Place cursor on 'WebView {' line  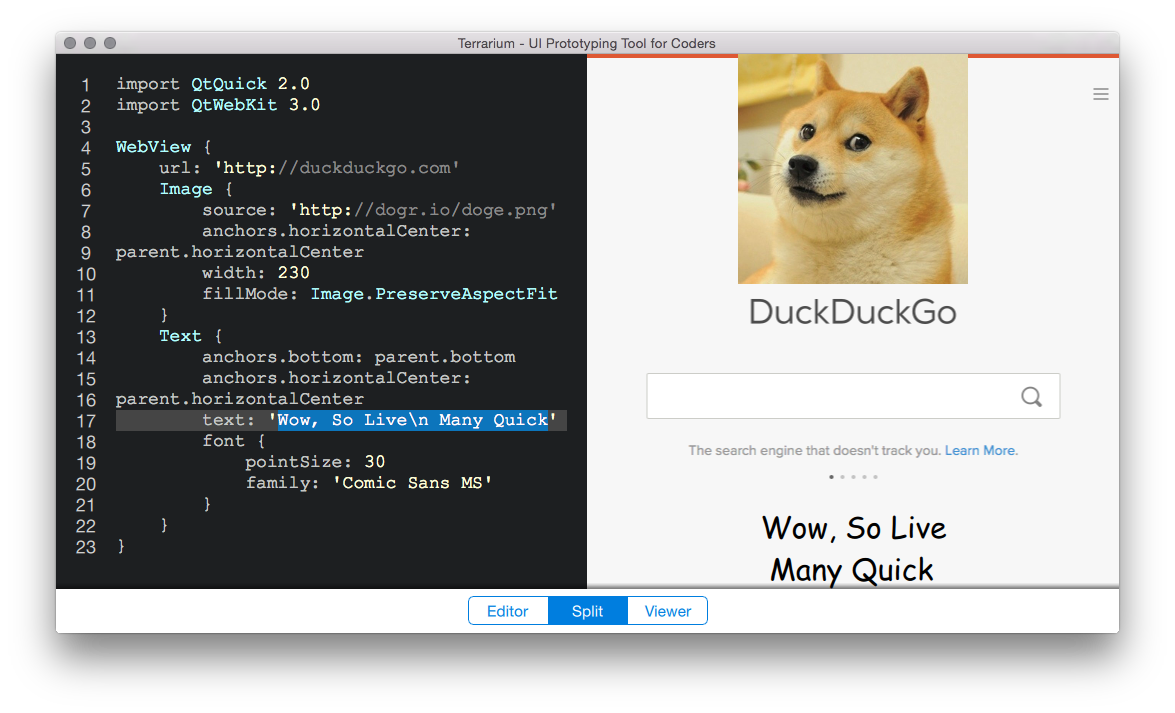(x=164, y=147)
